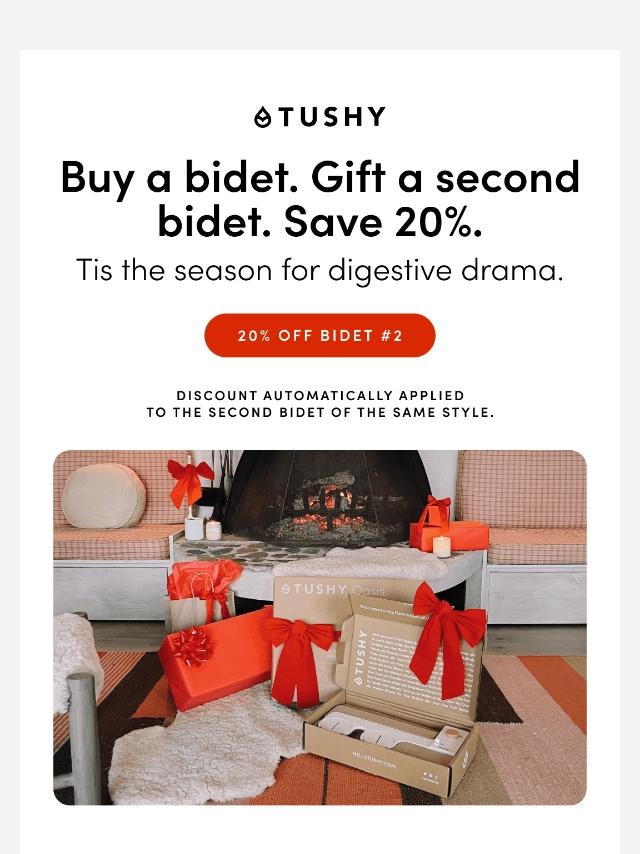Viewport: 640px width, 854px height.
Task: Click the paper gift bag with red tissue
Action: 203,595
